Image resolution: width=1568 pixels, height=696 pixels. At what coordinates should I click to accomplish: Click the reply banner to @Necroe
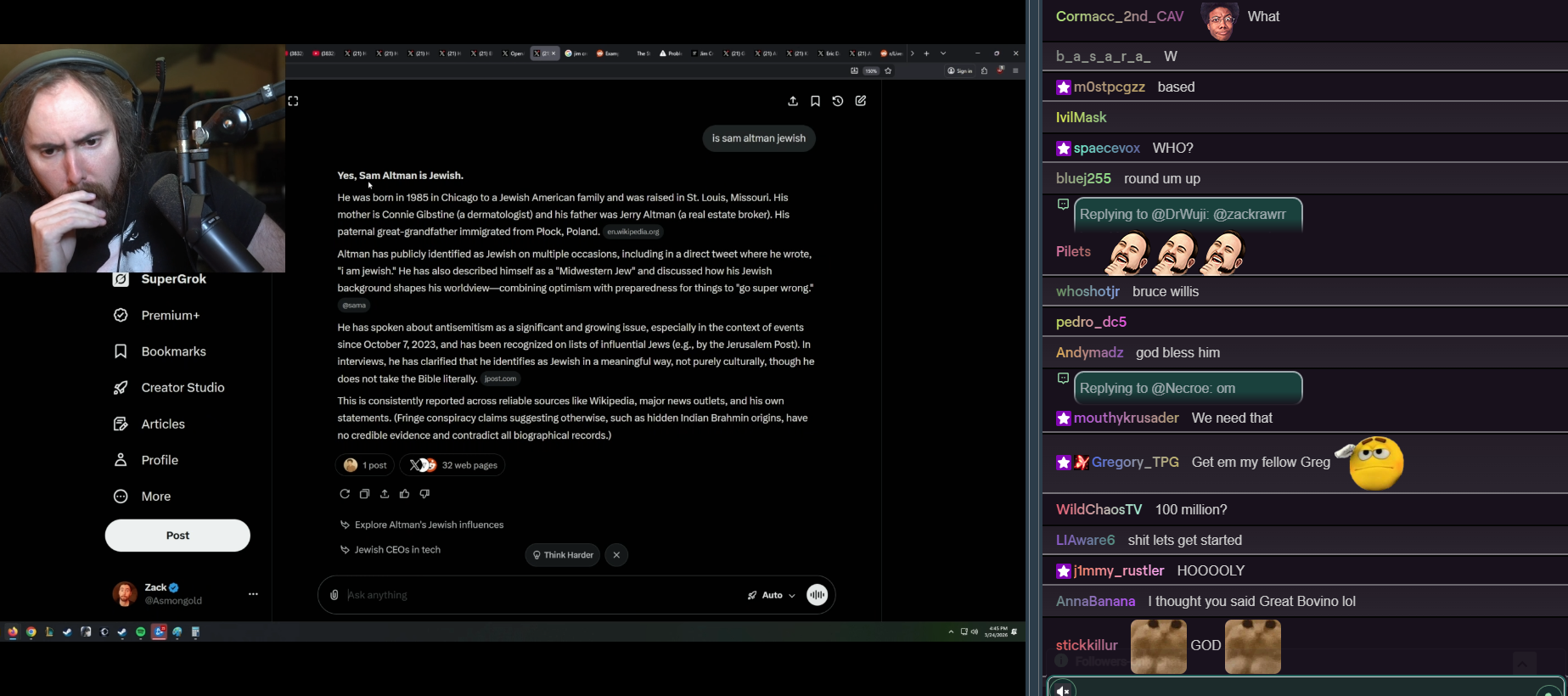pos(1188,389)
